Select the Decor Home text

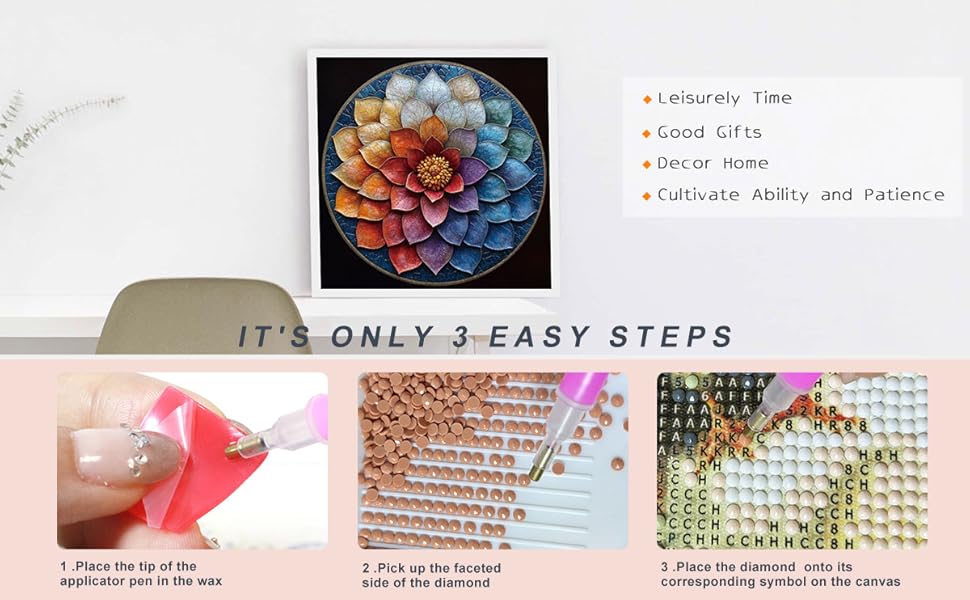713,163
